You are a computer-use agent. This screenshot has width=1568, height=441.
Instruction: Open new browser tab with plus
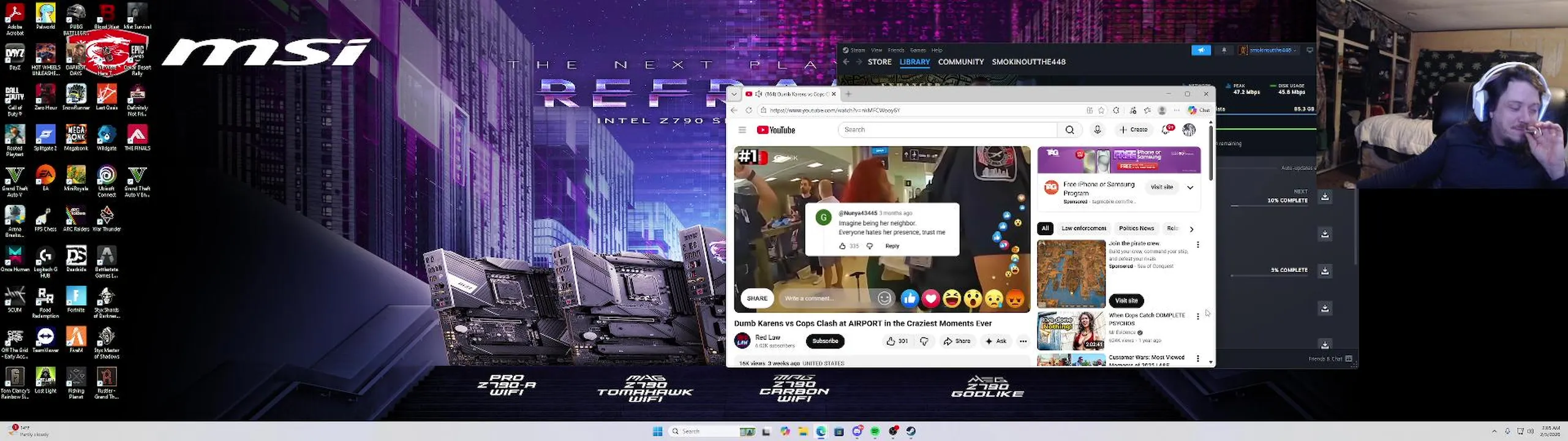pos(848,94)
